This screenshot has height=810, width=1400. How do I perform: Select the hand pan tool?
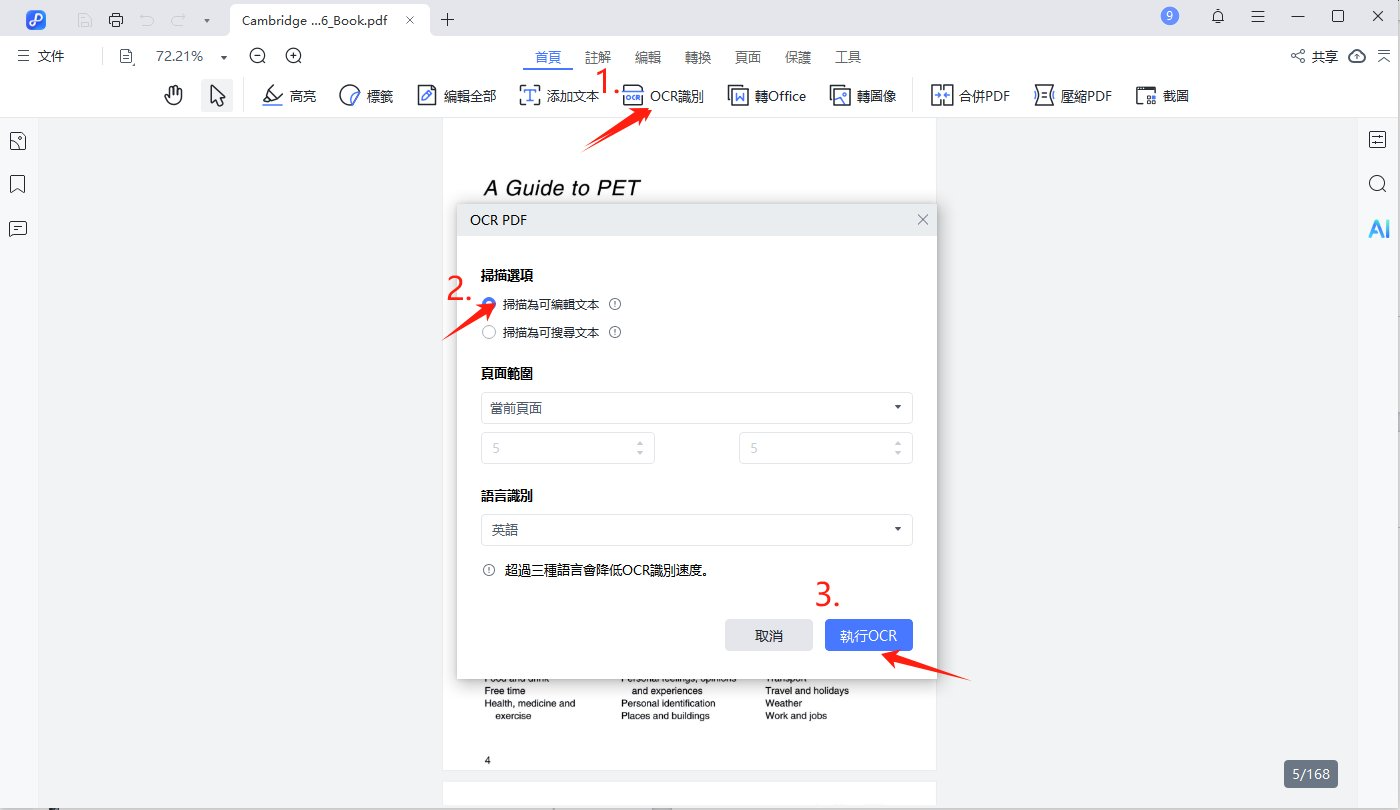pyautogui.click(x=173, y=94)
